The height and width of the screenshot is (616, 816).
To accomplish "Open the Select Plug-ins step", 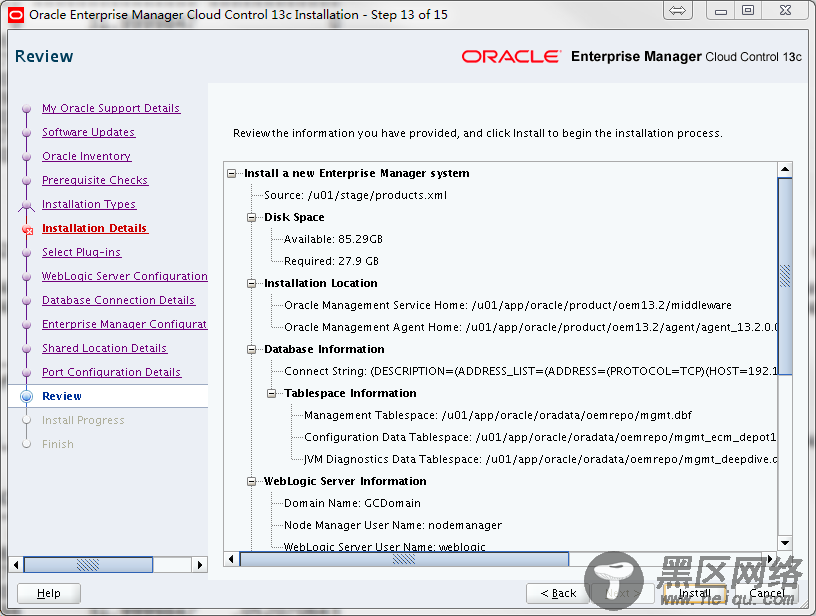I will [82, 252].
